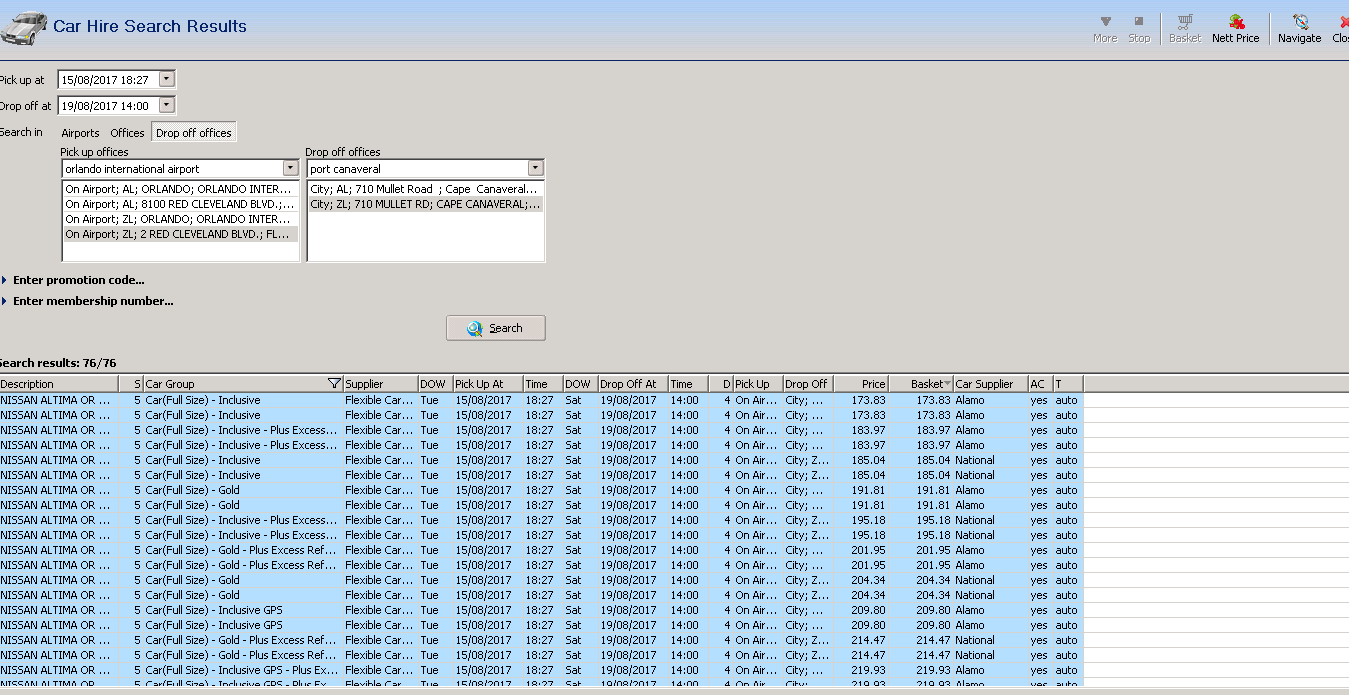The height and width of the screenshot is (695, 1349).
Task: Click Car Group cell 'Car(Full Size) - Inclusive GPS' first row
Action: (243, 610)
